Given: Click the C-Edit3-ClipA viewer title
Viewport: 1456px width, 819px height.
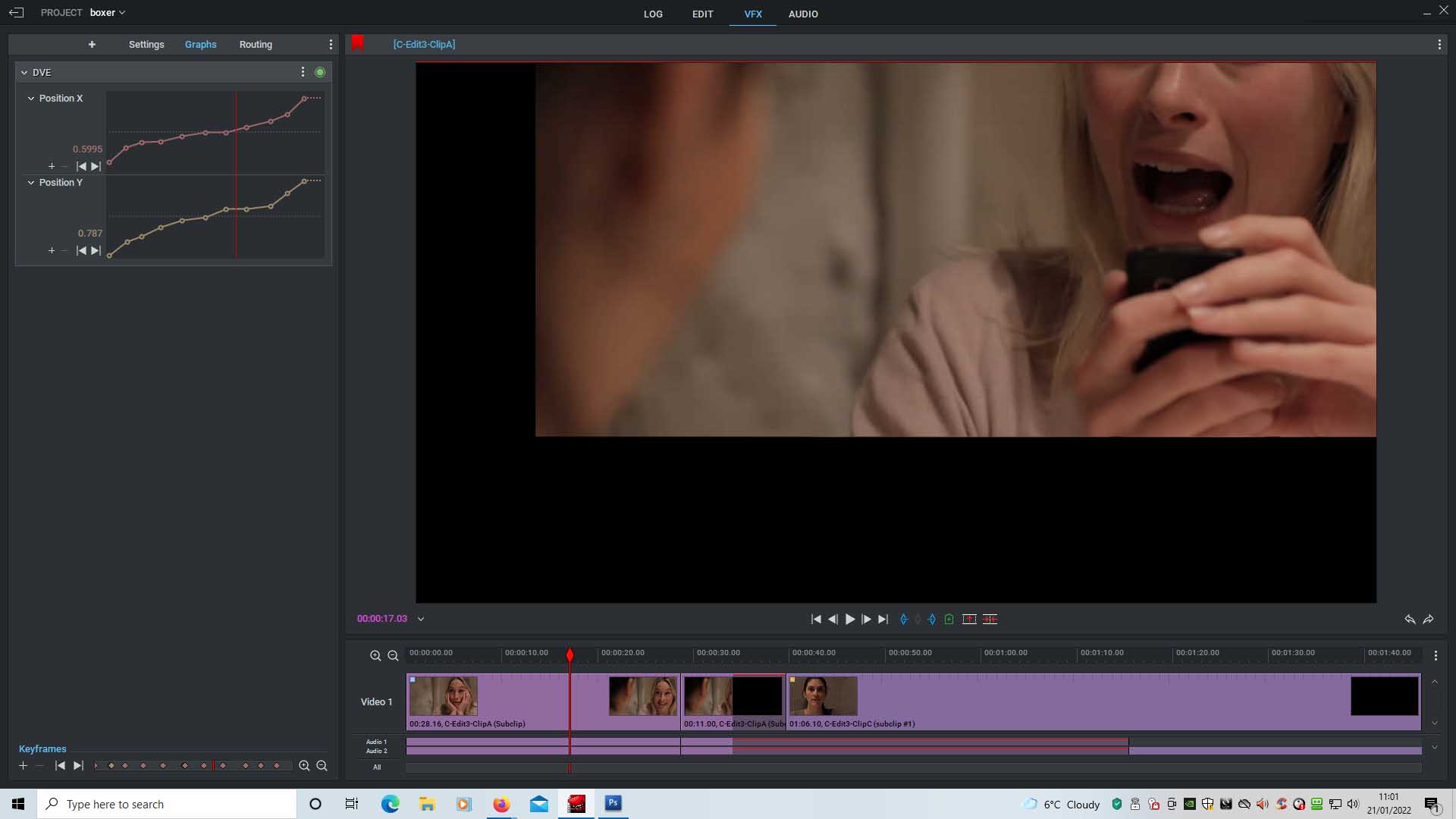Looking at the screenshot, I should (x=424, y=45).
